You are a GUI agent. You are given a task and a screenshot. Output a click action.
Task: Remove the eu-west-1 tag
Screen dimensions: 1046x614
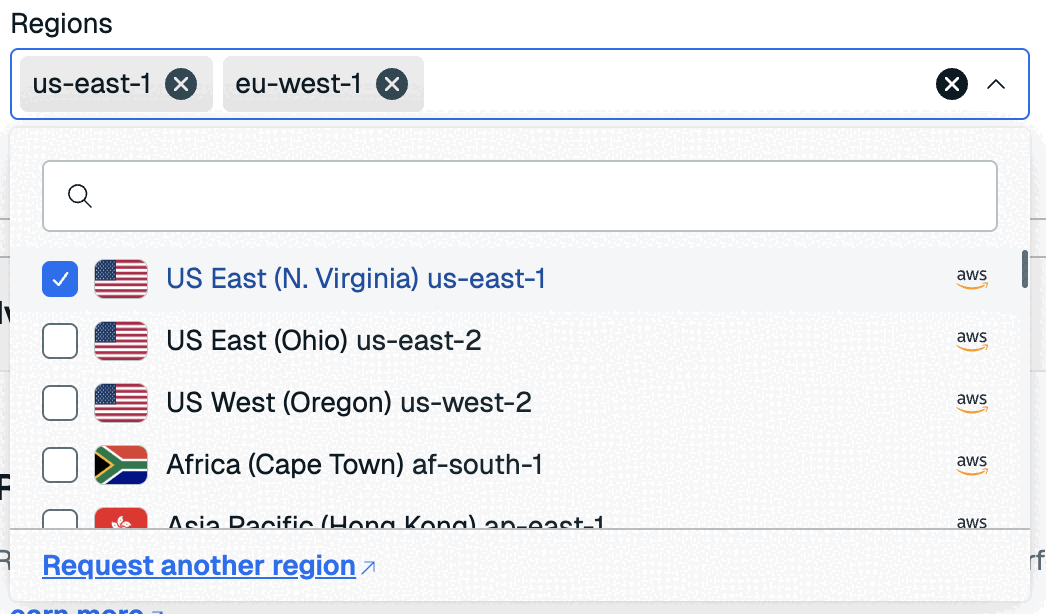click(392, 84)
